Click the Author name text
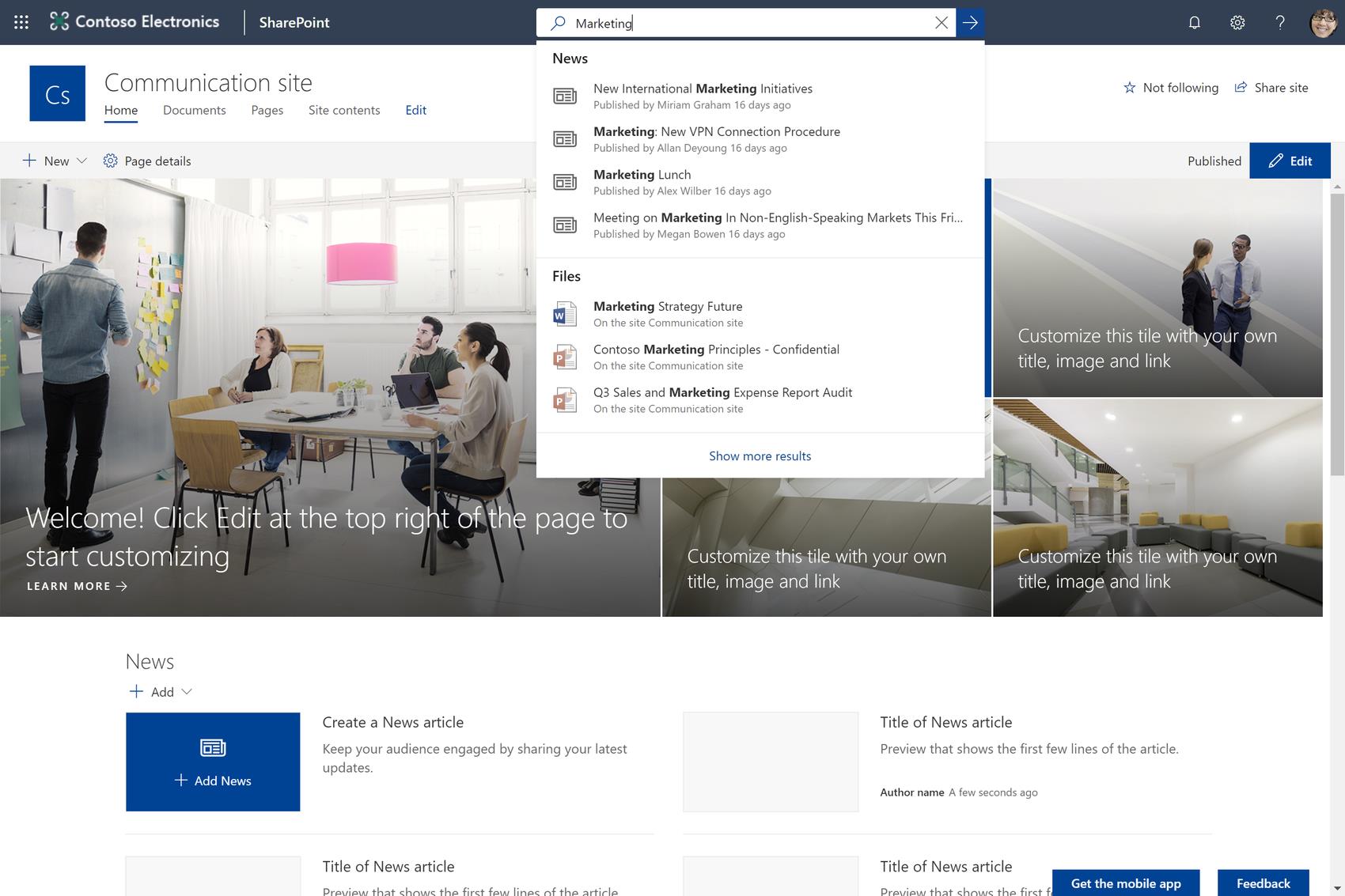1345x896 pixels. 912,792
